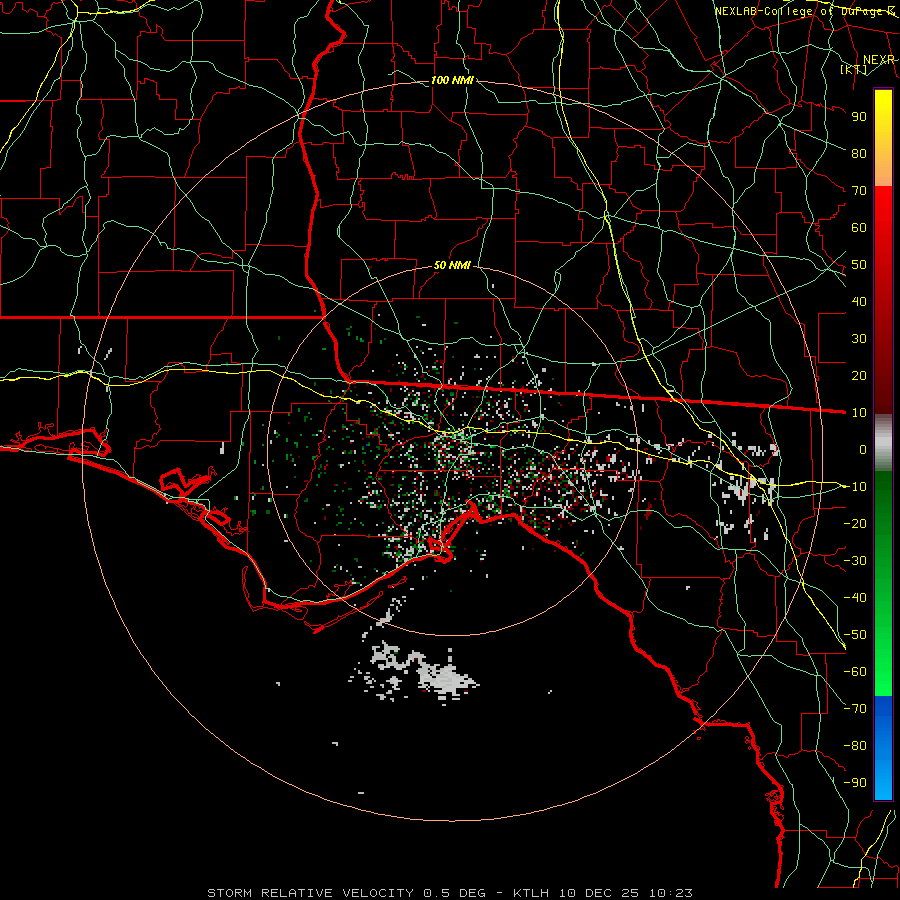Click the NEXR label above the scale
Image resolution: width=900 pixels, height=900 pixels.
click(x=879, y=60)
